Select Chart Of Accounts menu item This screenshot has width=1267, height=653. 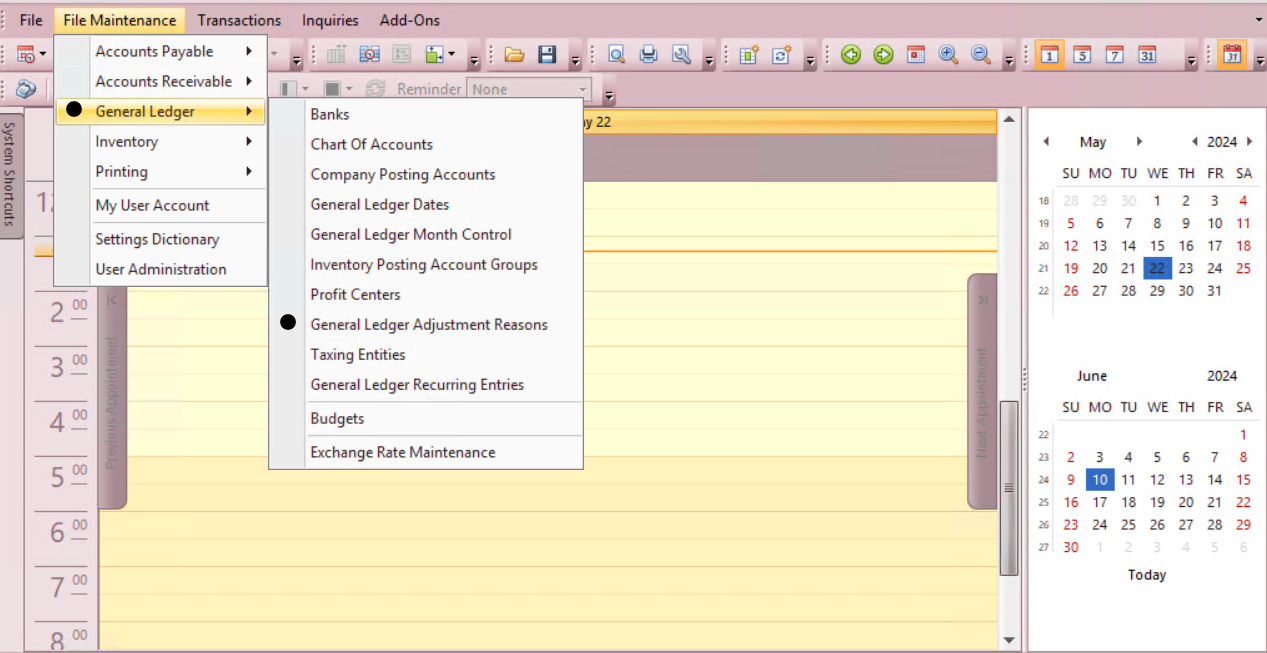coord(371,144)
